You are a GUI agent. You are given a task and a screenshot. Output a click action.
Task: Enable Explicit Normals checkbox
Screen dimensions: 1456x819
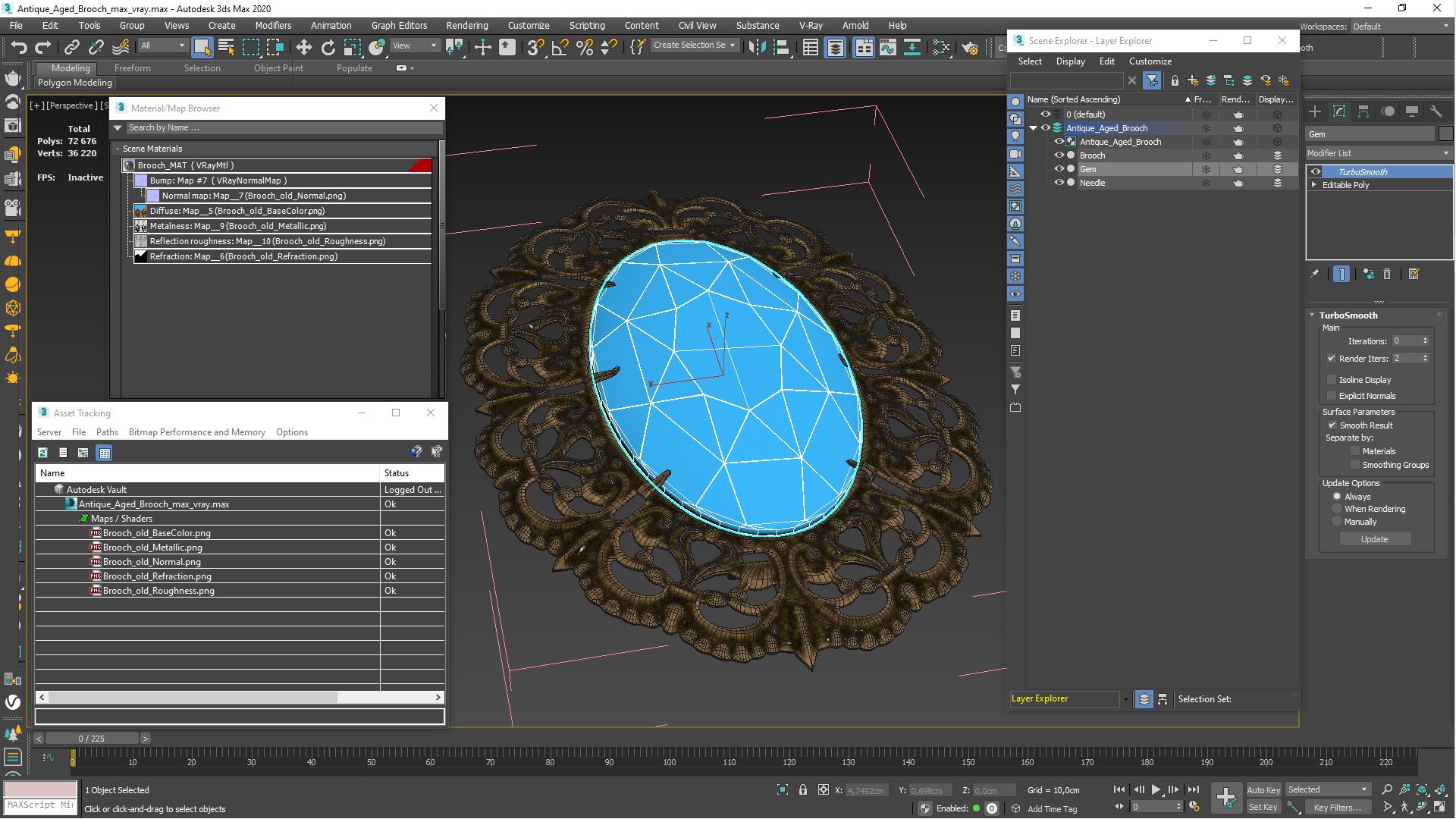pyautogui.click(x=1332, y=396)
